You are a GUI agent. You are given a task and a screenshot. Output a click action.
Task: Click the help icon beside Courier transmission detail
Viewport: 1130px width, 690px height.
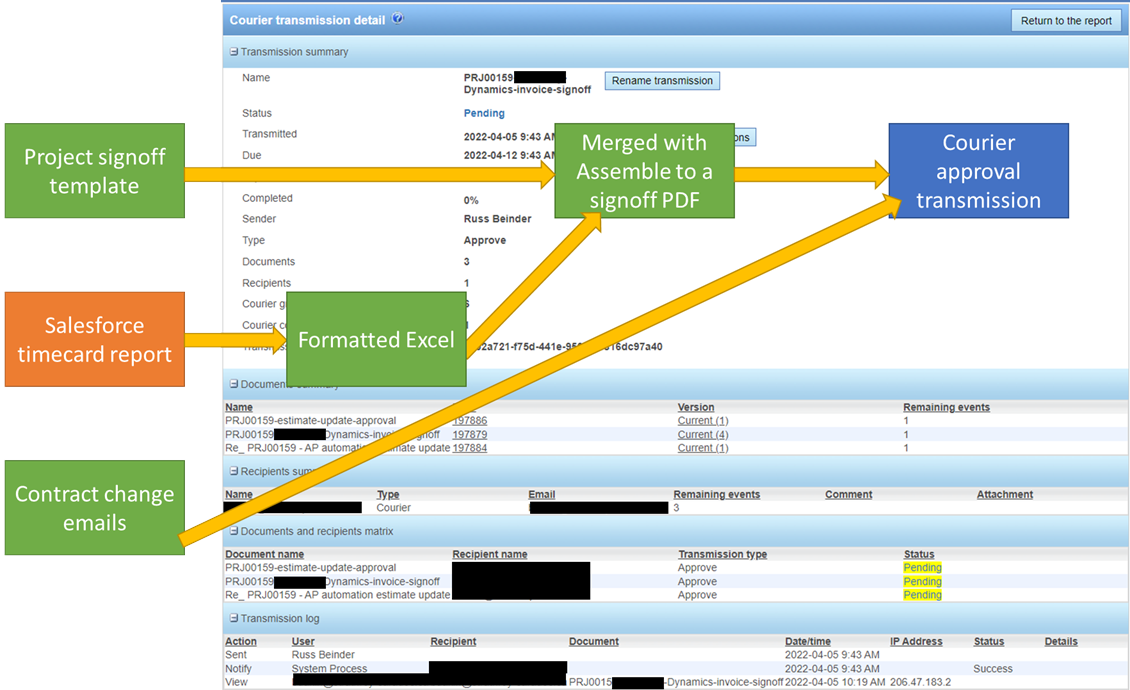(x=398, y=18)
